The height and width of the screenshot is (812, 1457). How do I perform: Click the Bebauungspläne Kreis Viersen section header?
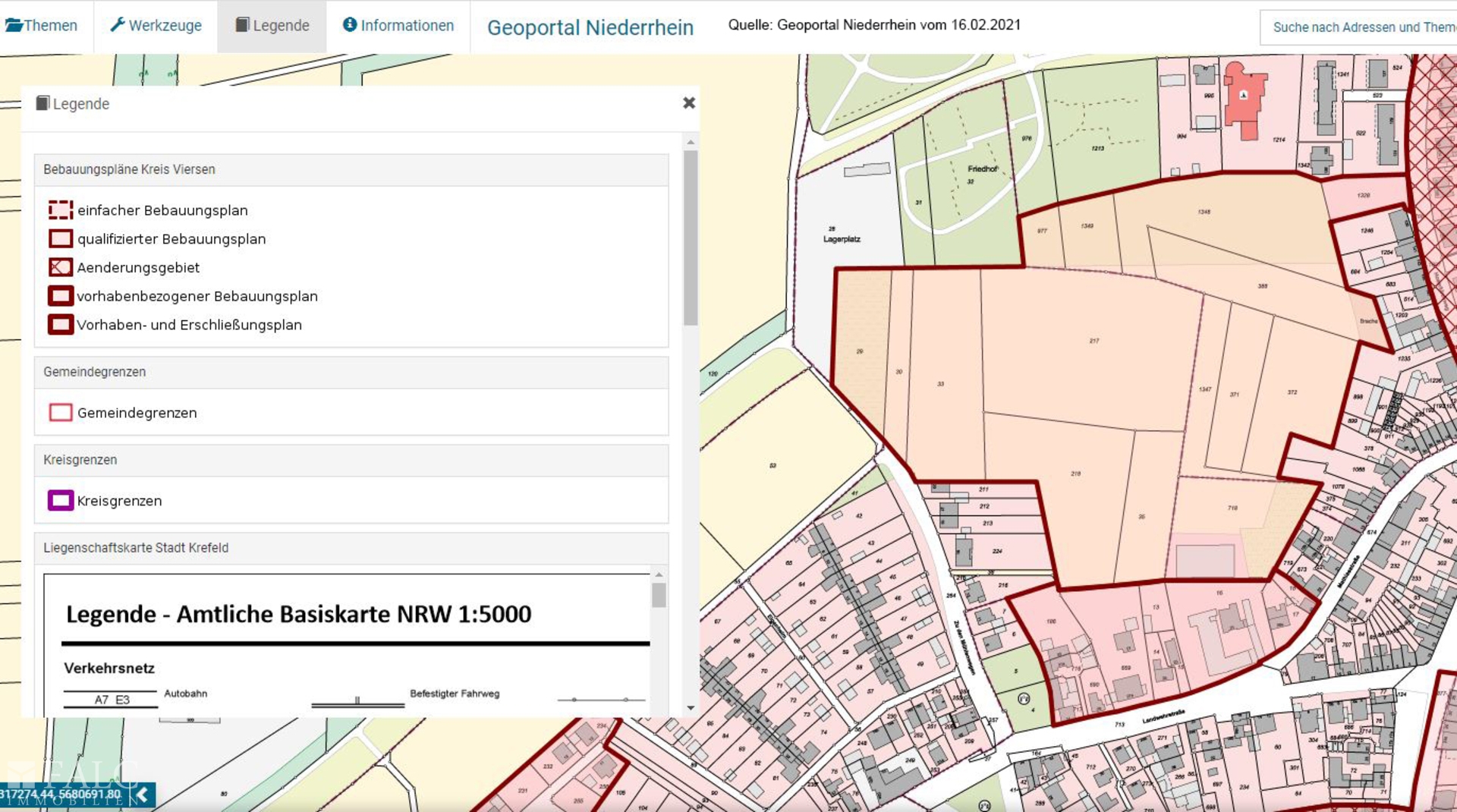pos(351,170)
